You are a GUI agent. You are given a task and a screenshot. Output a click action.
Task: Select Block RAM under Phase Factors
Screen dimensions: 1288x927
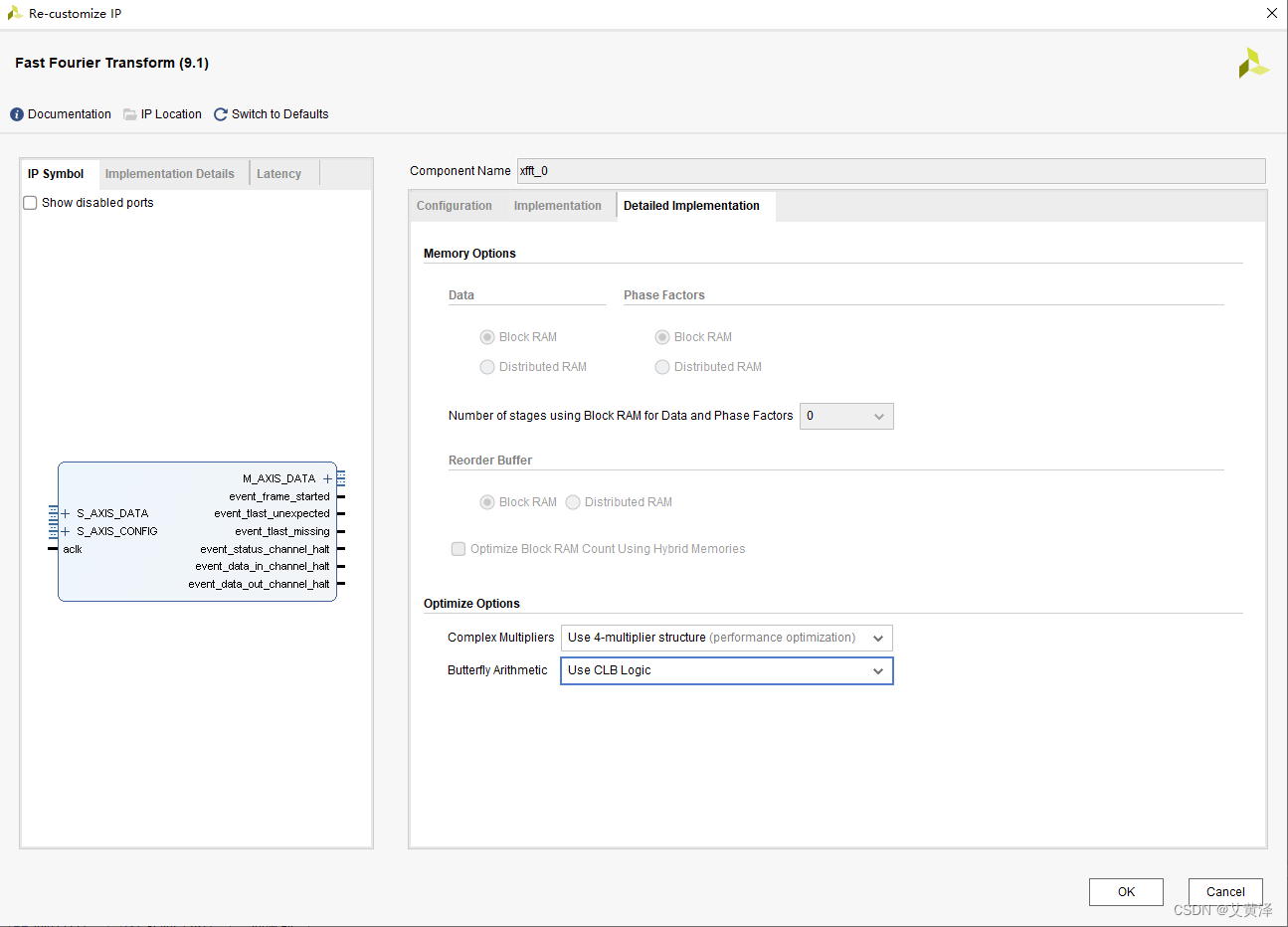click(662, 337)
